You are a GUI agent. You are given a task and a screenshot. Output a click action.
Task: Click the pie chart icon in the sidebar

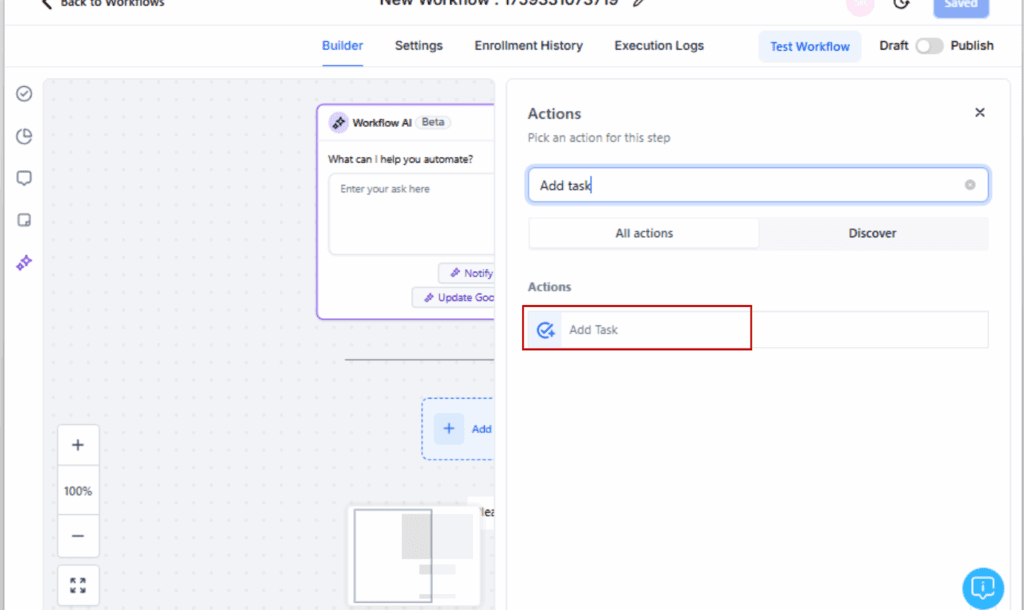pos(23,136)
